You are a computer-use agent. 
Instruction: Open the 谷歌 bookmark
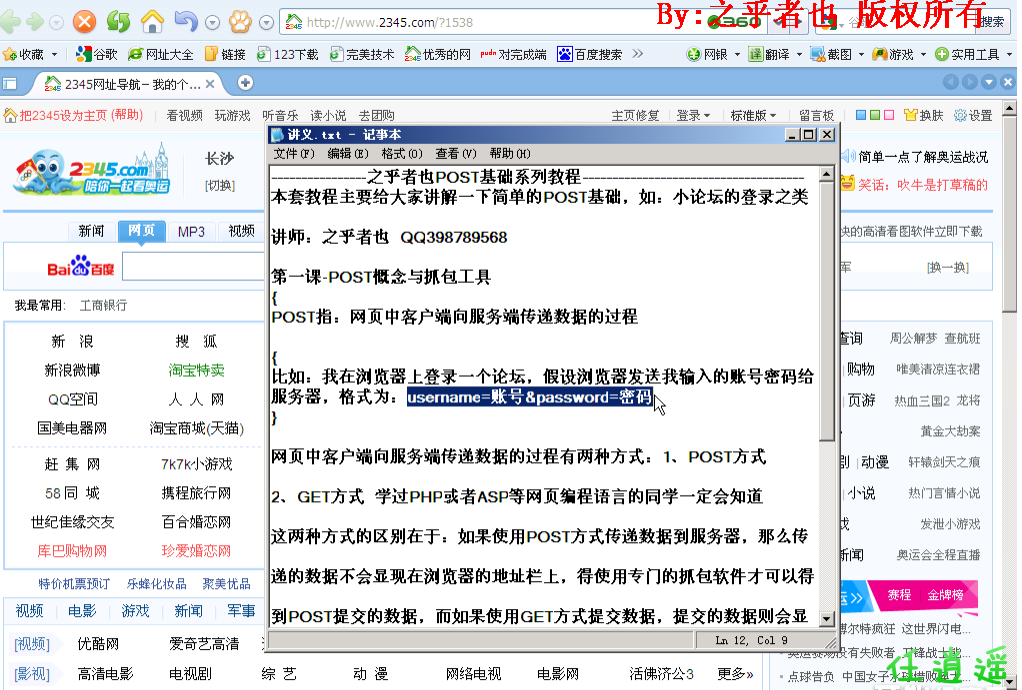pos(96,55)
